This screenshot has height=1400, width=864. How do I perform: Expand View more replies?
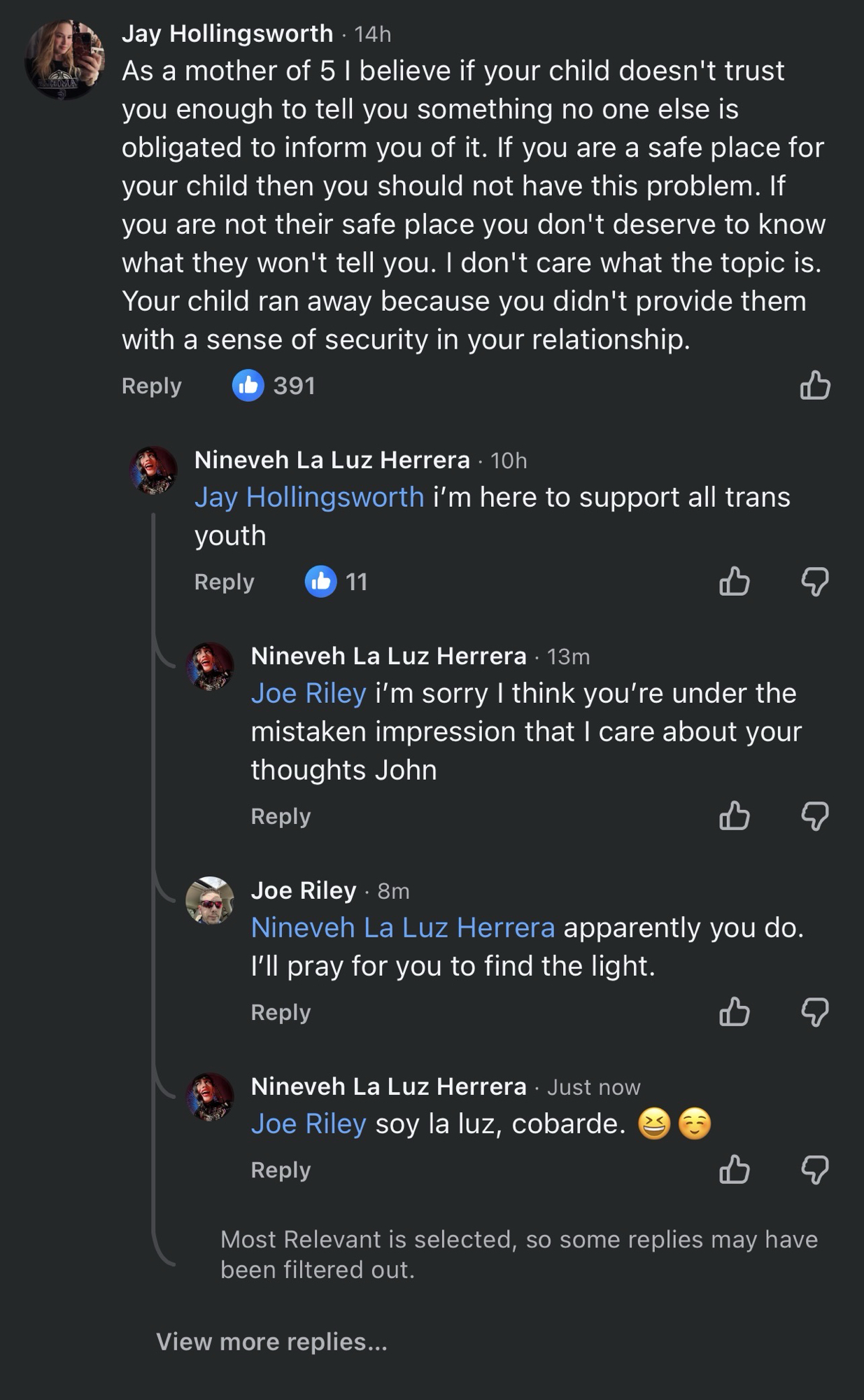[271, 1341]
